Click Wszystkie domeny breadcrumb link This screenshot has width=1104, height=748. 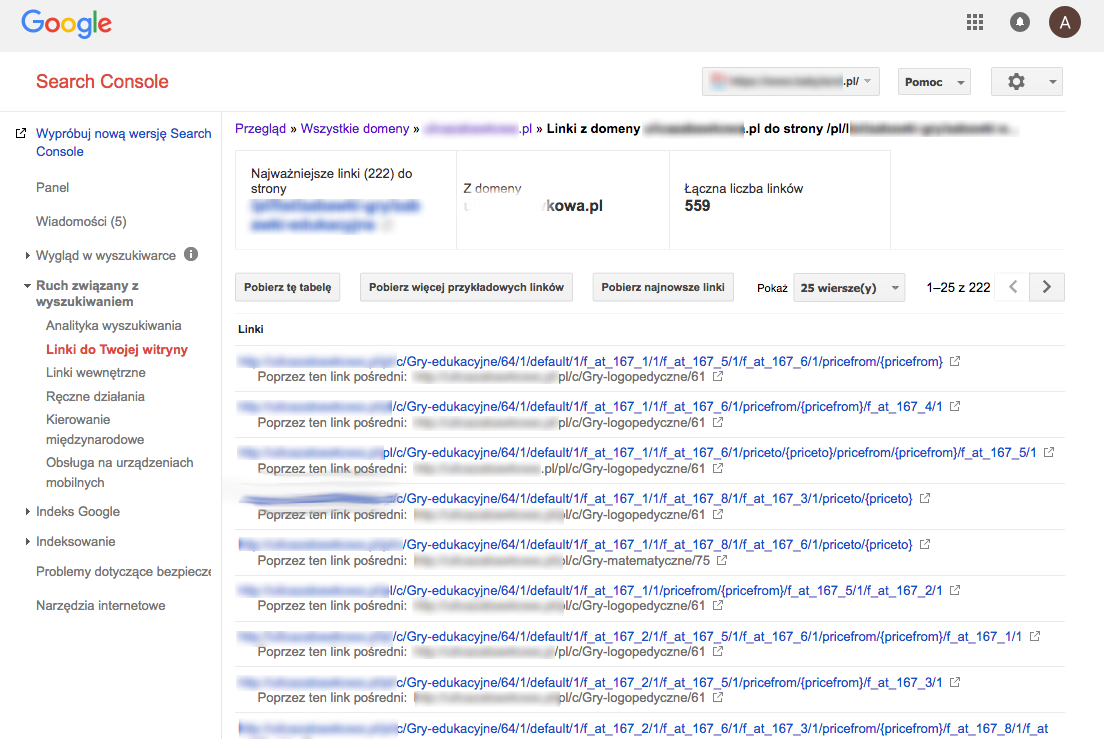point(355,128)
